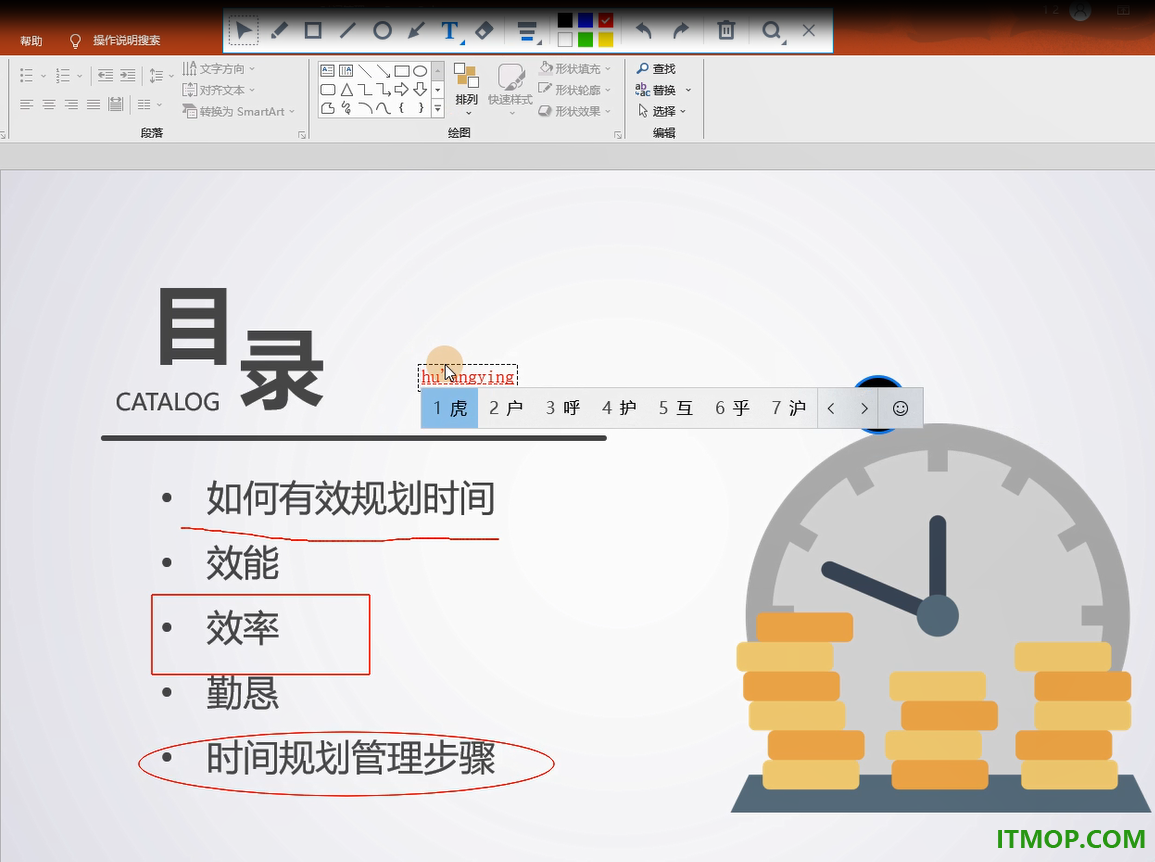The image size is (1155, 862).
Task: Open the 形状填充 shape fill menu
Action: click(575, 69)
